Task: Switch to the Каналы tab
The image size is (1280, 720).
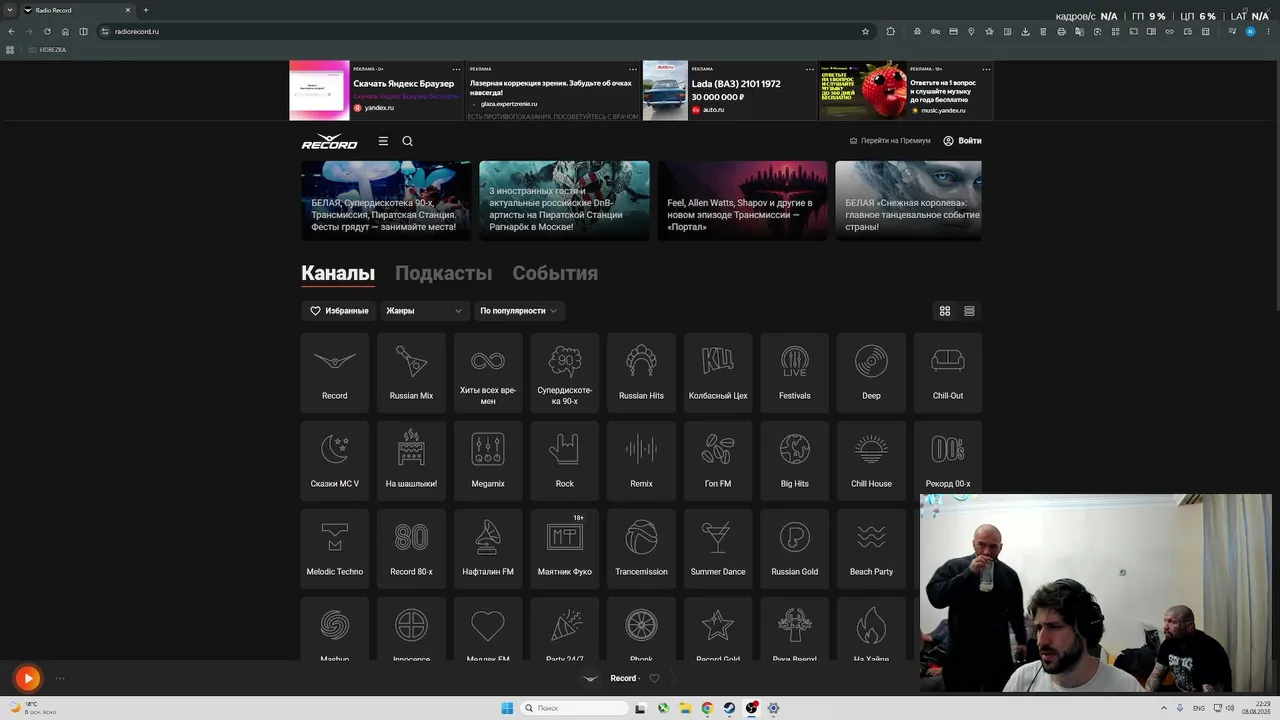Action: coord(338,273)
